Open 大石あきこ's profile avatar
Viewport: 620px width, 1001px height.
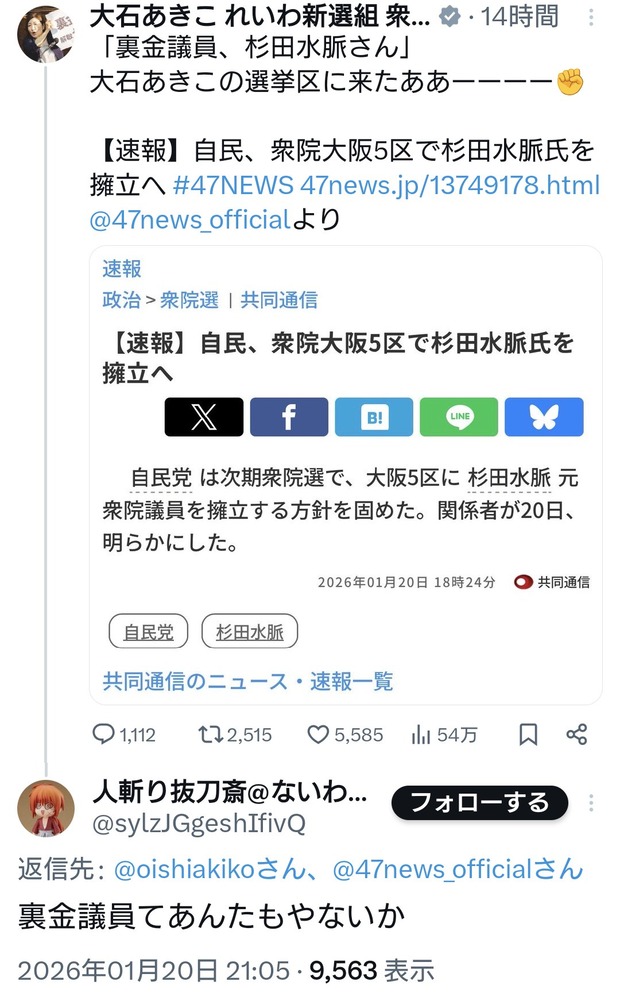tap(45, 34)
